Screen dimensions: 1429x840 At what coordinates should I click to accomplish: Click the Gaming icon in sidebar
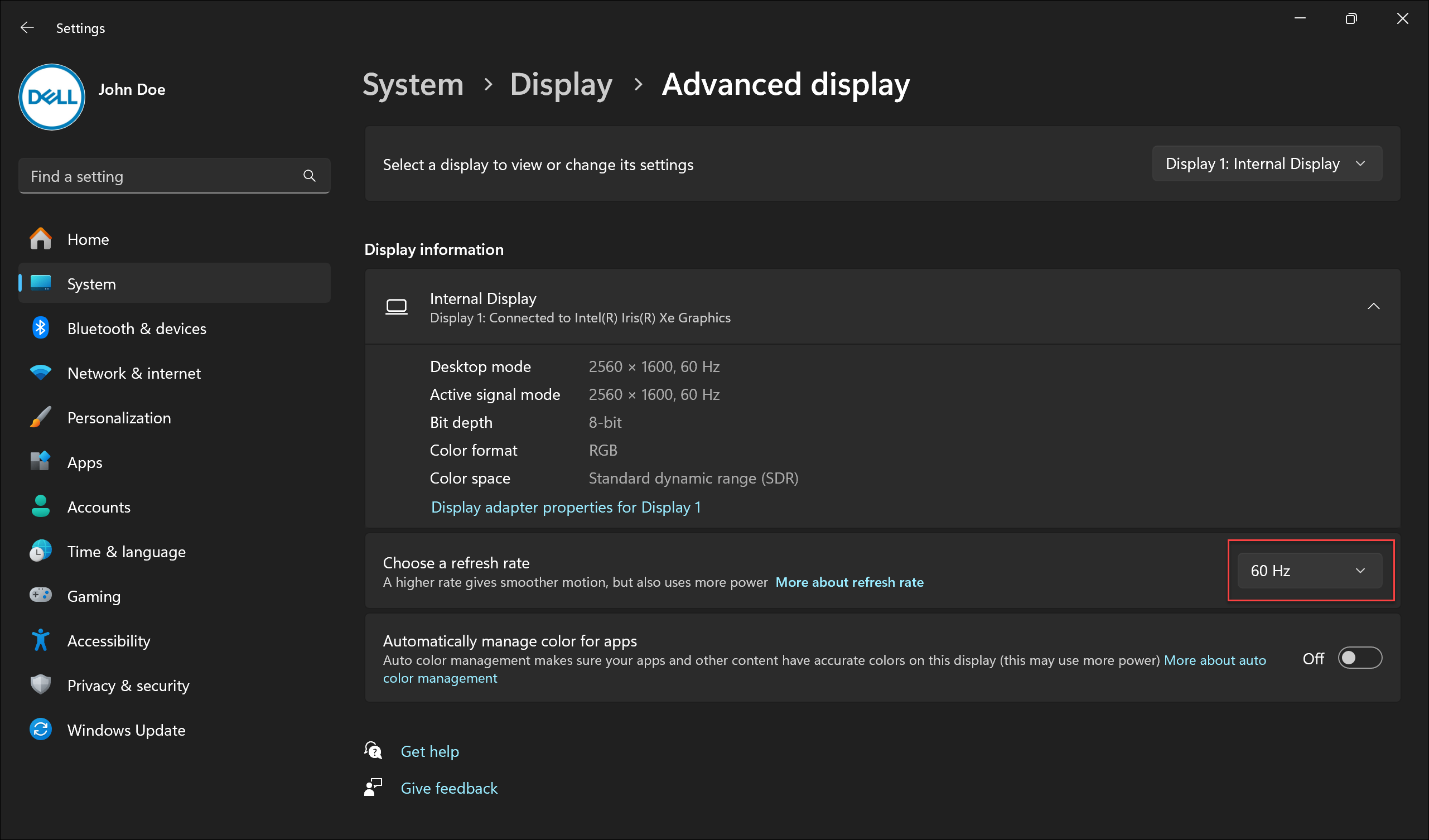[40, 596]
